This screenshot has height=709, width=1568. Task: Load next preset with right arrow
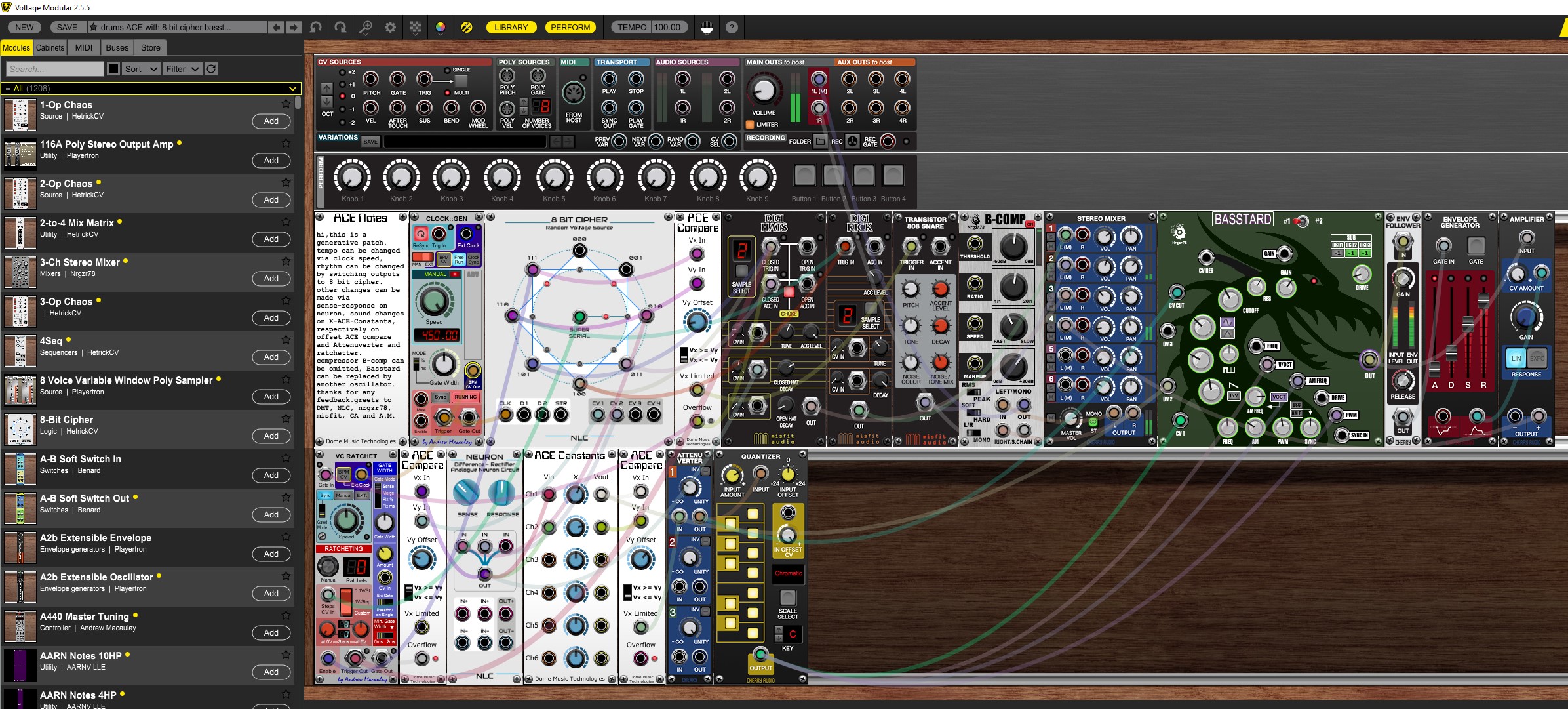point(294,28)
